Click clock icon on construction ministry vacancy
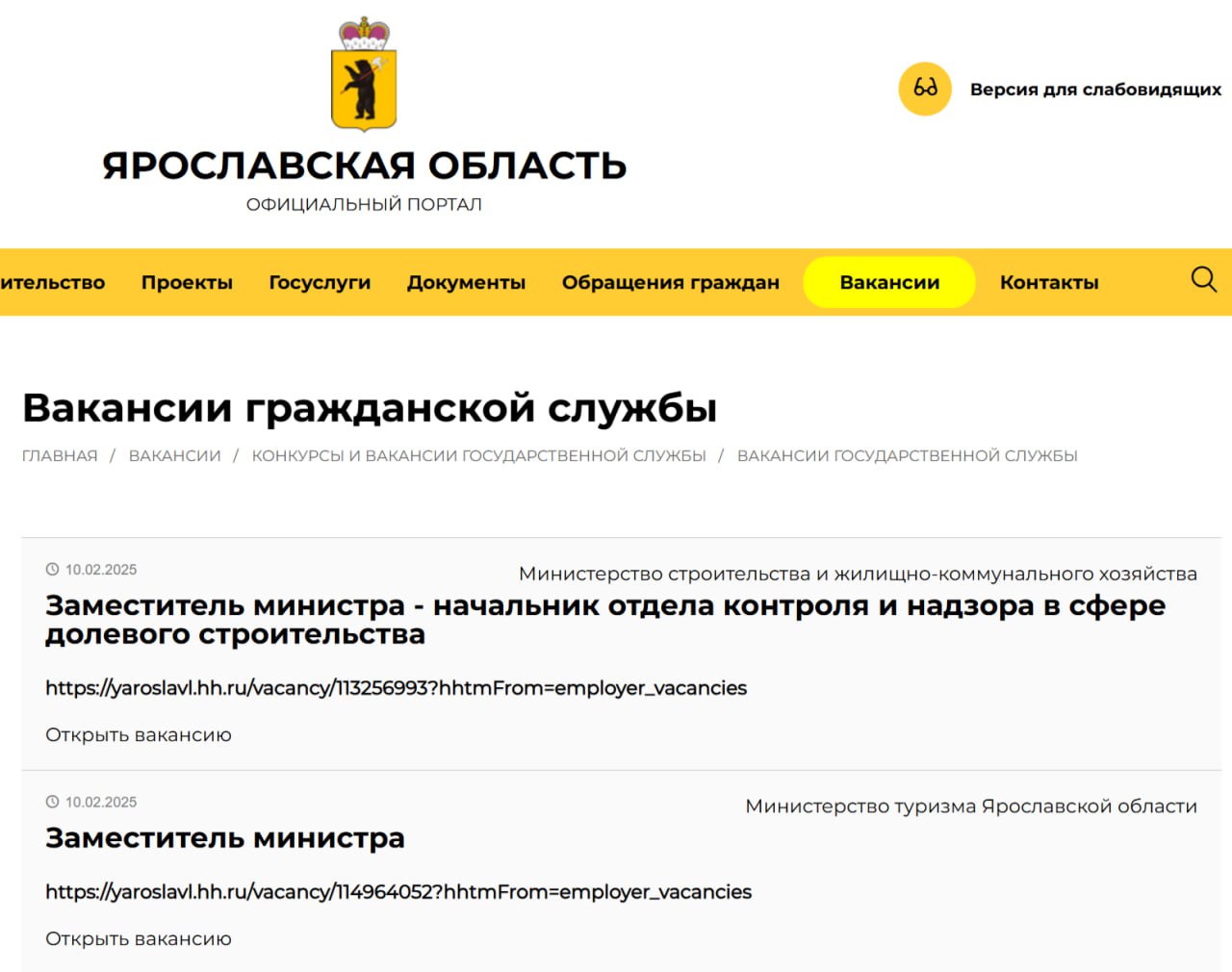Viewport: 1232px width, 972px height. [53, 570]
